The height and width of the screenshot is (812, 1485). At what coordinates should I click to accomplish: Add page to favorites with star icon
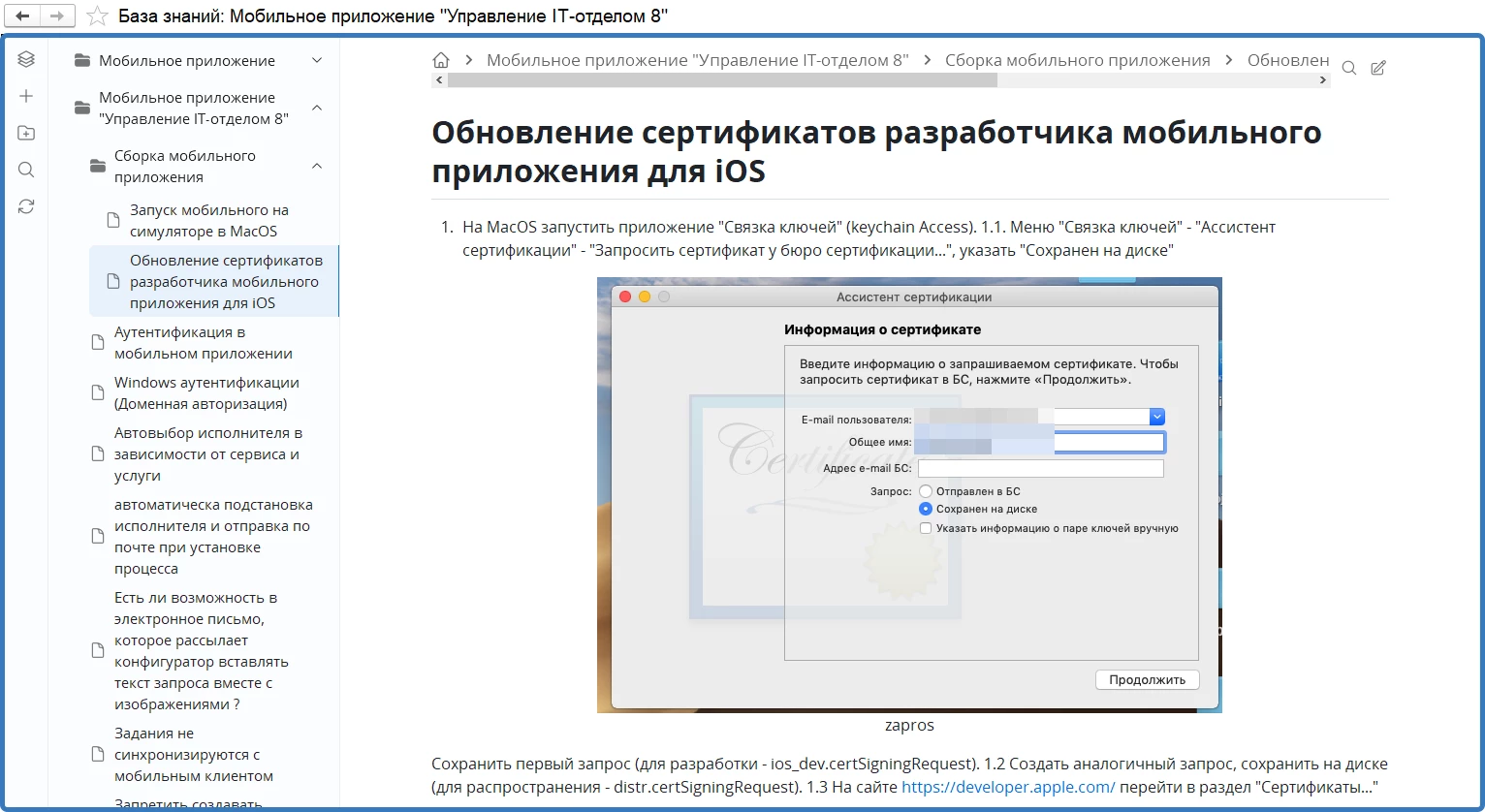97,16
